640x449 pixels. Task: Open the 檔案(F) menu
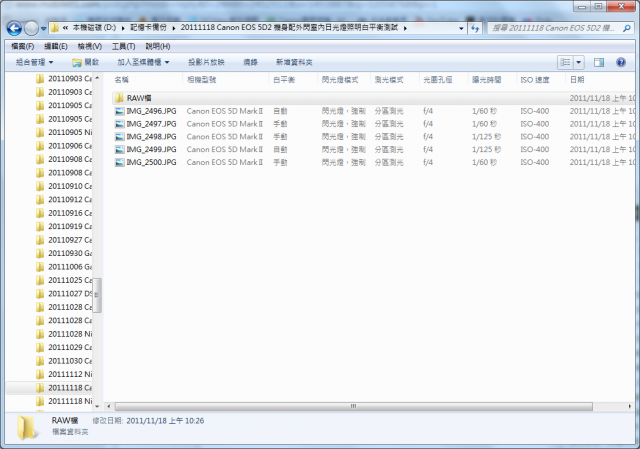tap(22, 47)
